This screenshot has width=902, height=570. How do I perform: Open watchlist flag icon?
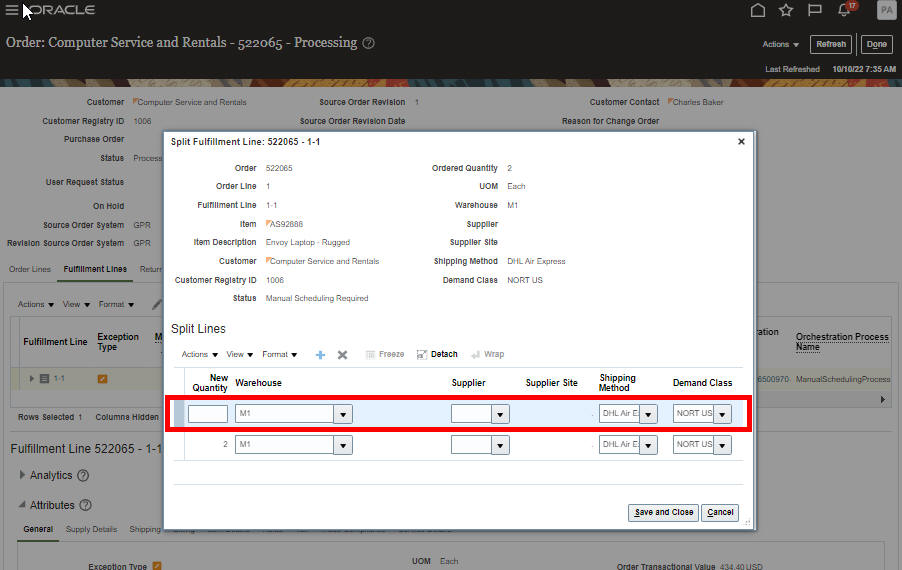point(815,10)
